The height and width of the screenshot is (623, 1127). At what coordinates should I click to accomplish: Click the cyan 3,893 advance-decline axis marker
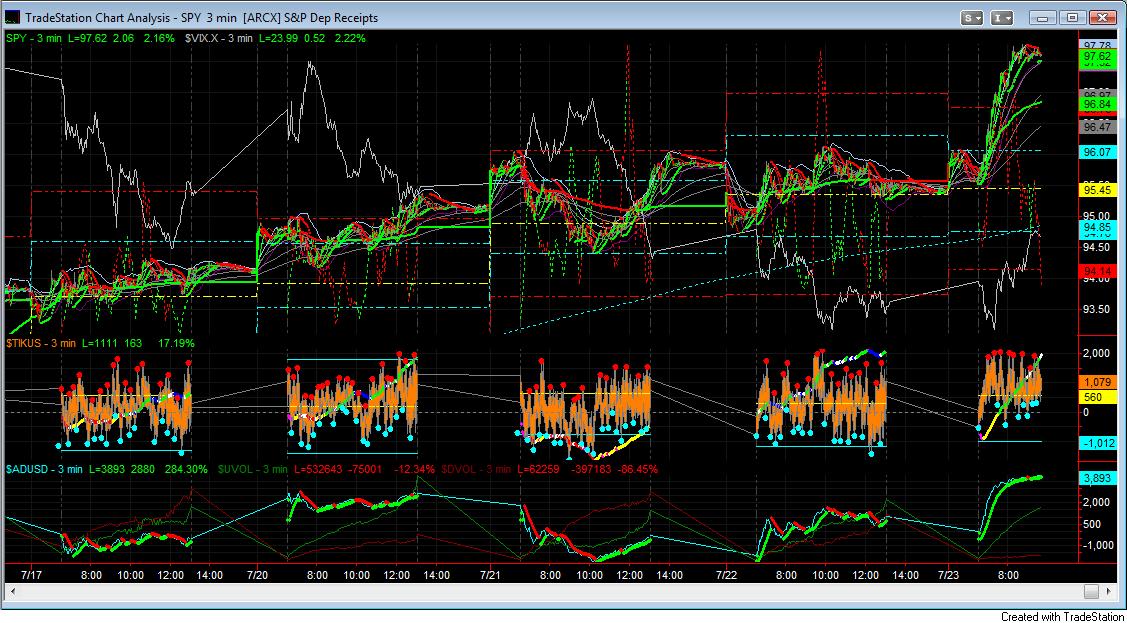pyautogui.click(x=1099, y=479)
